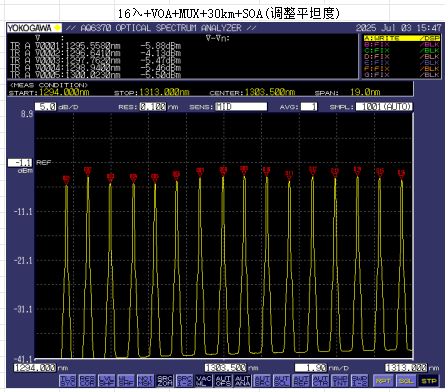Select trace A:WRITE /DSP row

point(402,38)
